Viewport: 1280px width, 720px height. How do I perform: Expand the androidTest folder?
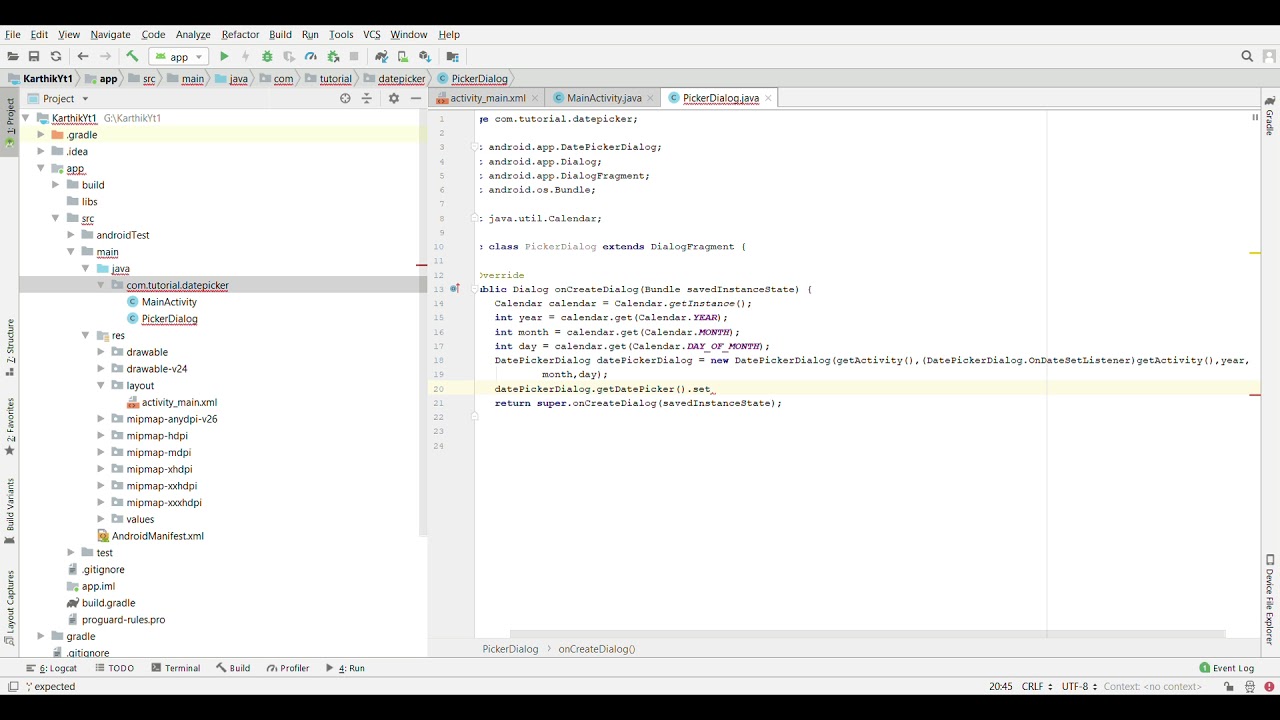[71, 235]
